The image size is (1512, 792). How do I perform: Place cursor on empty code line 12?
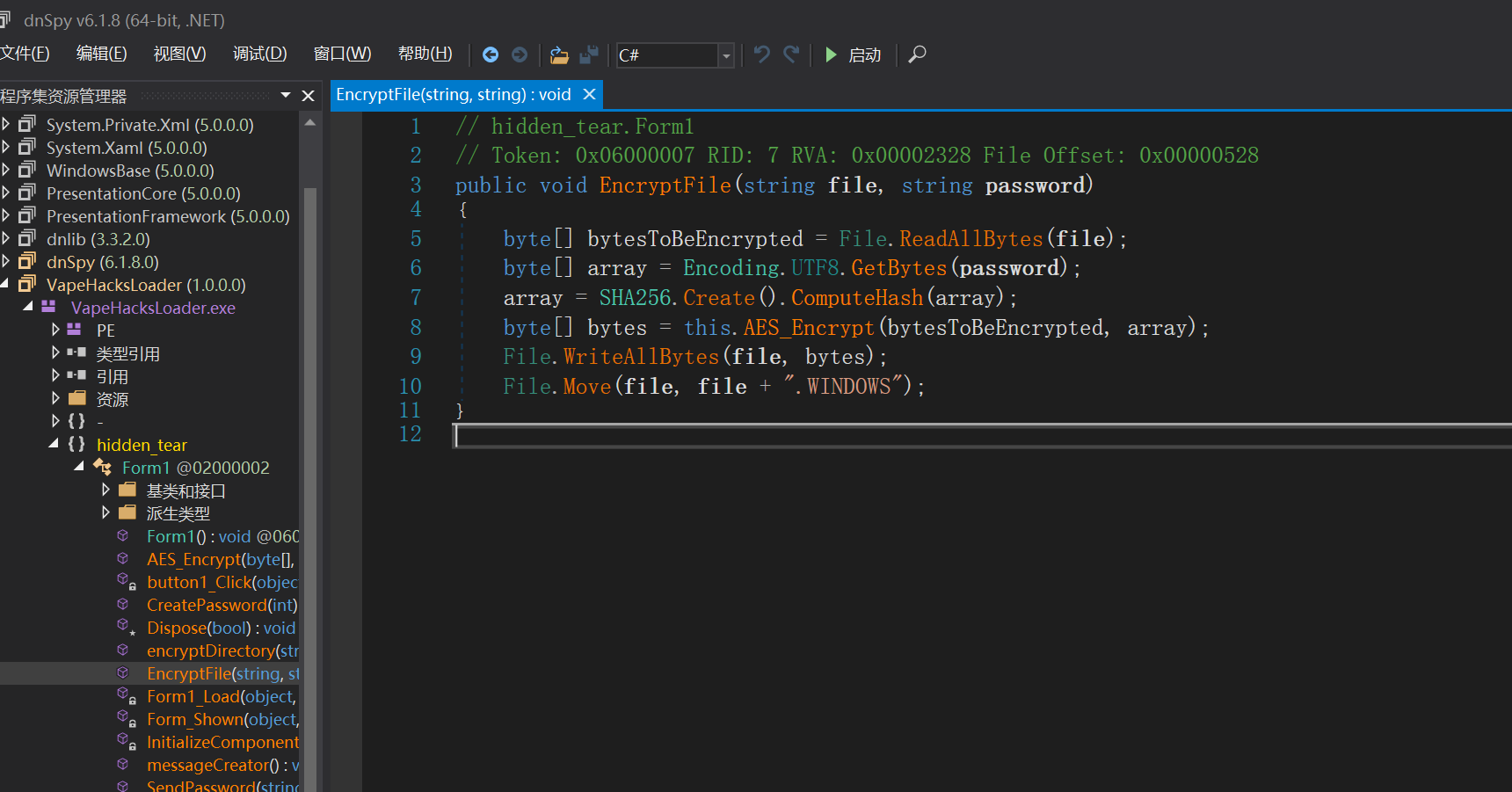point(982,436)
